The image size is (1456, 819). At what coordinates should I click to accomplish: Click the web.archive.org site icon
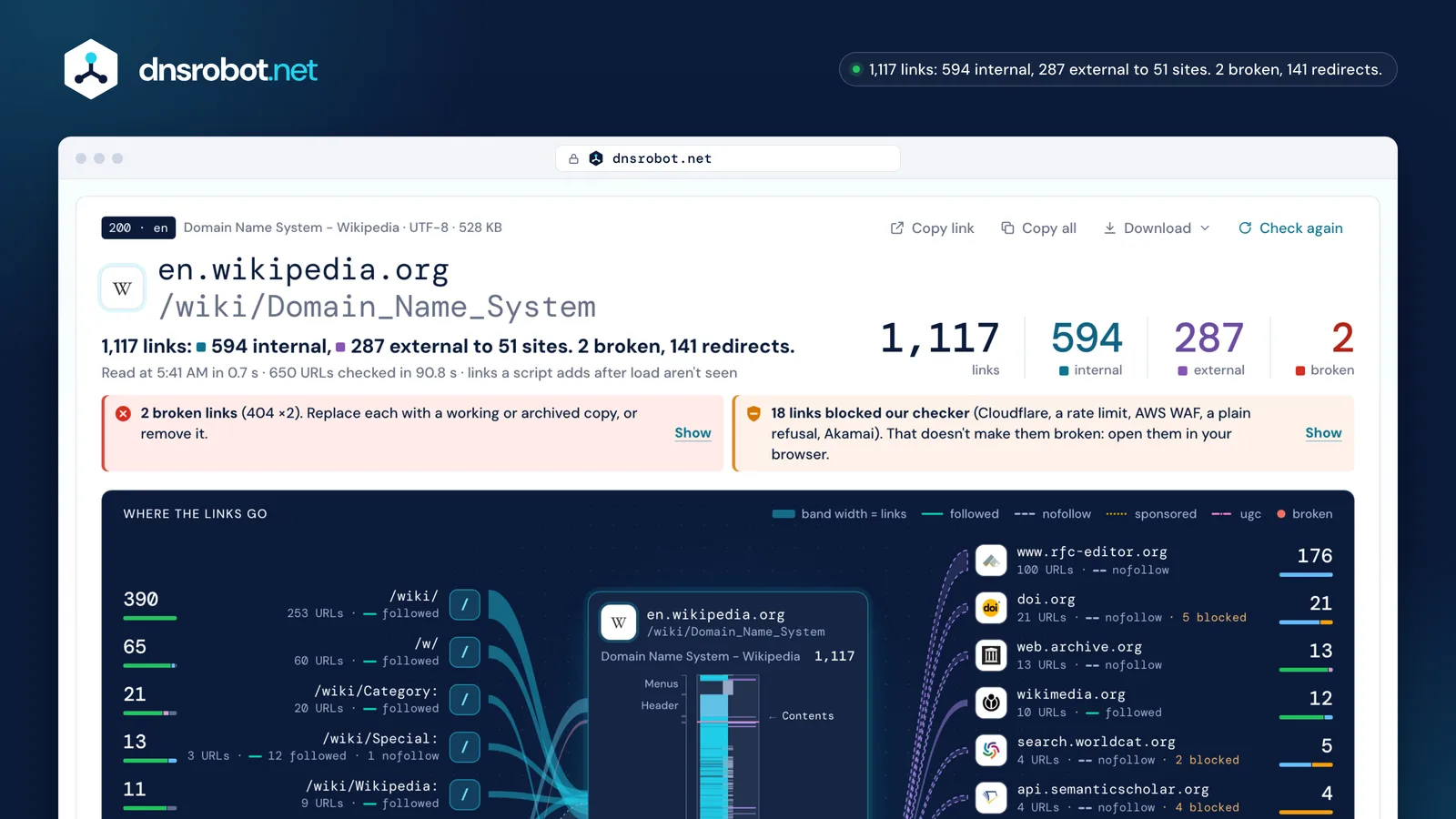991,655
